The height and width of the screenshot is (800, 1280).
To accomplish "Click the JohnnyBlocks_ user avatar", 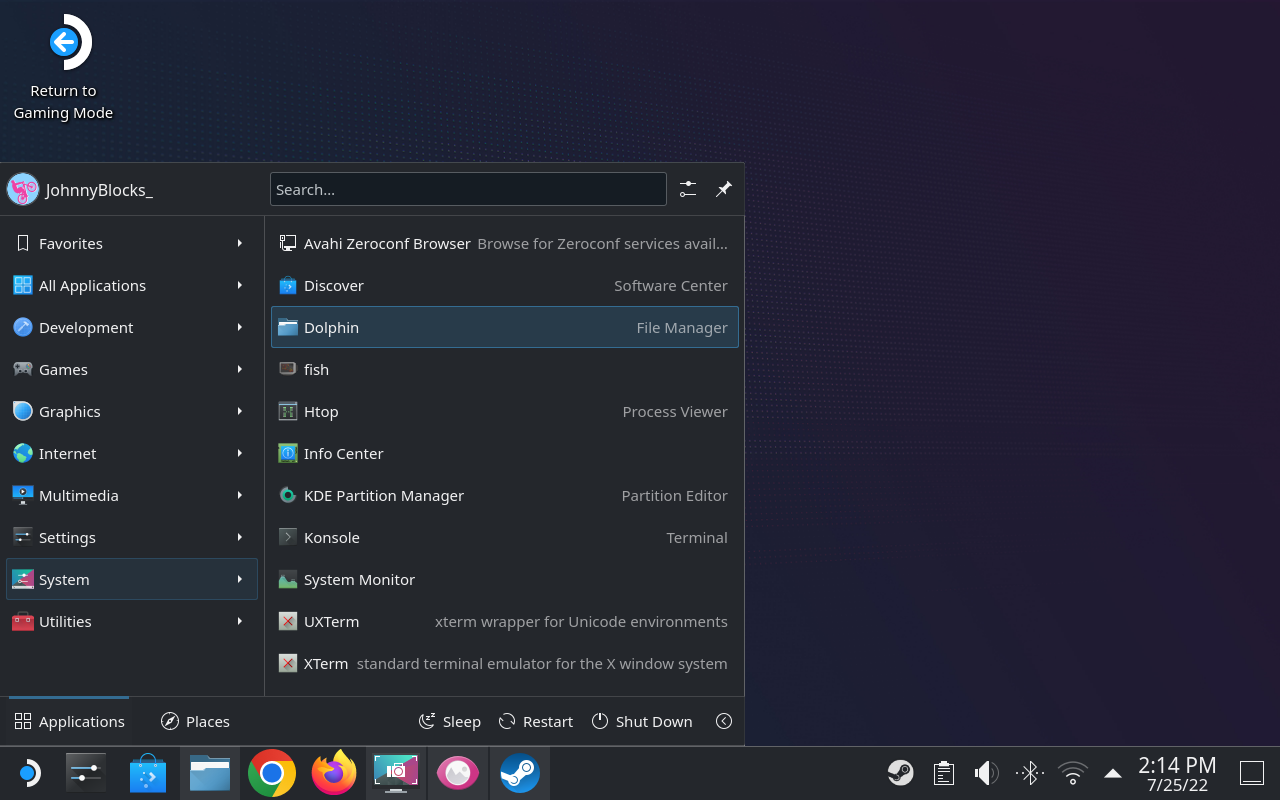I will point(22,189).
